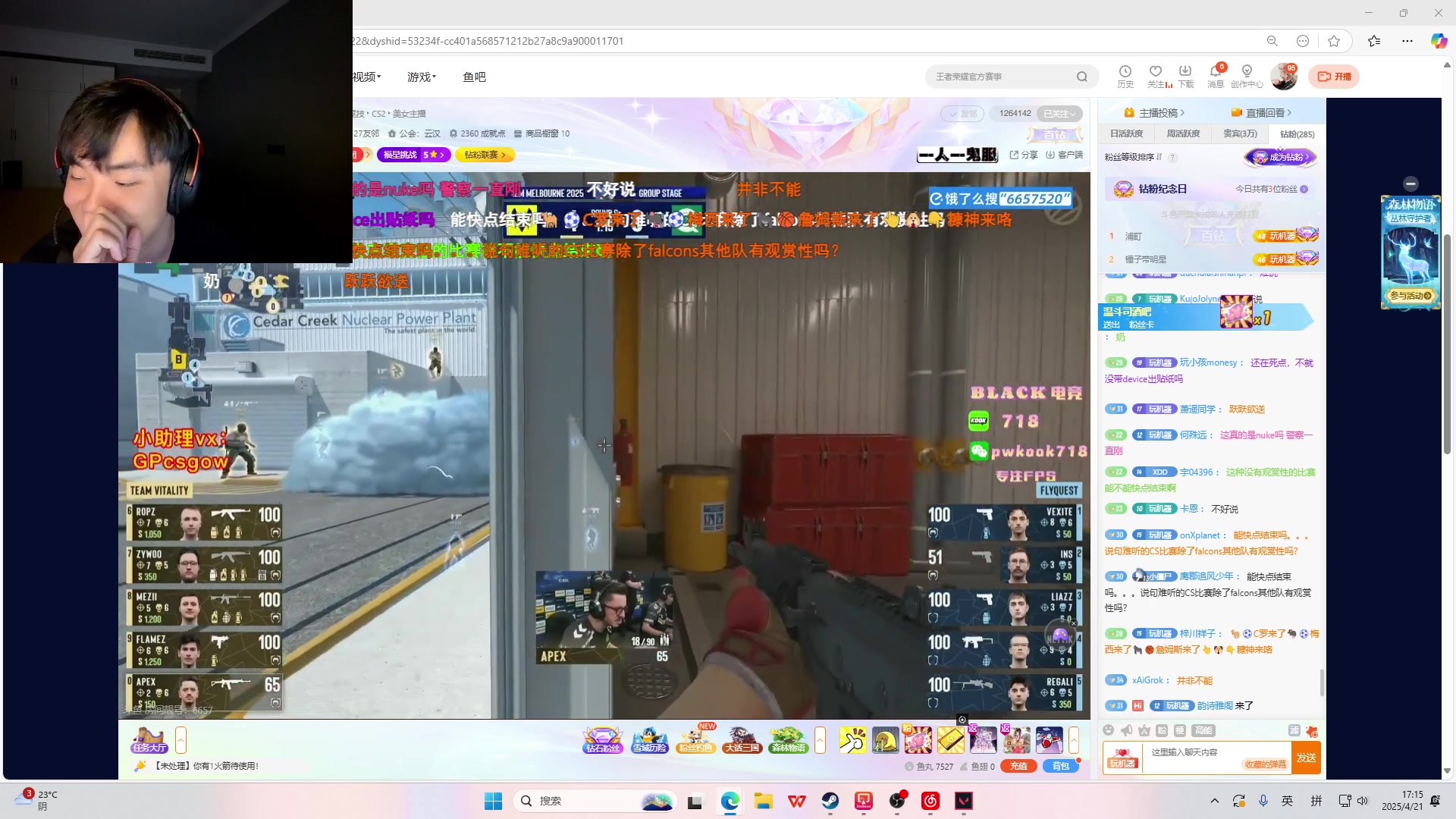
Task: Open the 鱼吧 nav item
Action: pos(474,77)
